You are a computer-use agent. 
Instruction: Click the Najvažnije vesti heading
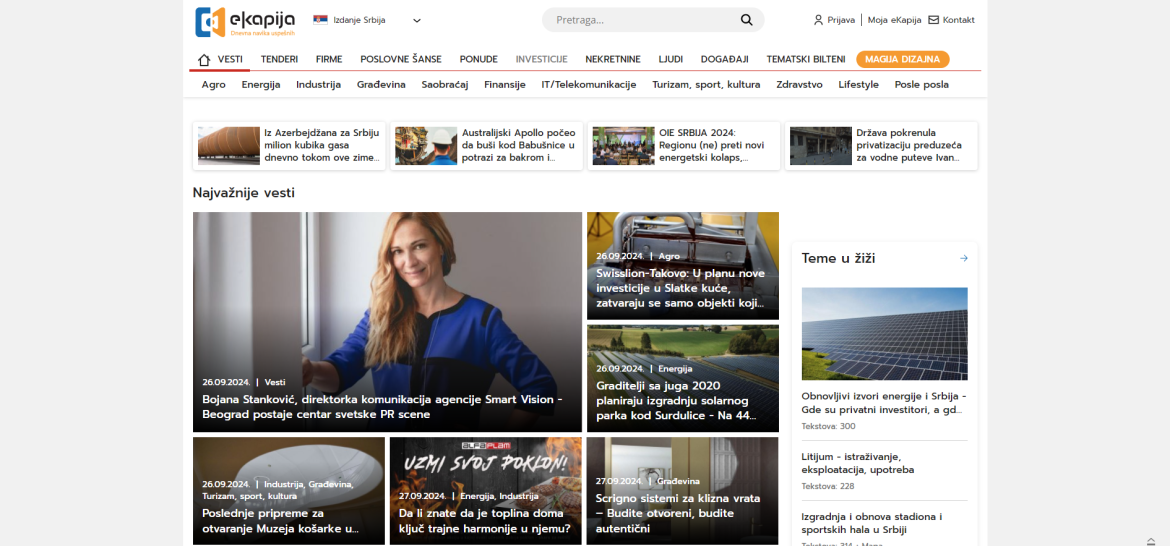[x=243, y=192]
